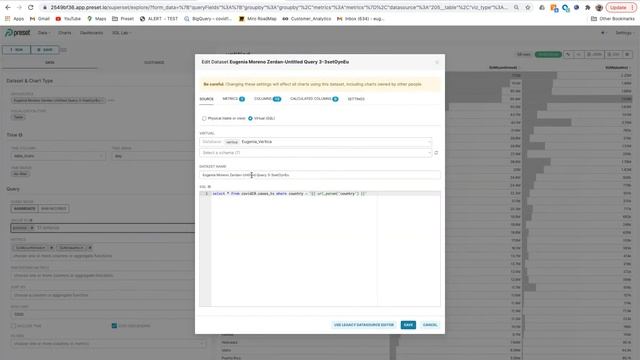Open the Customer_Analytics bookmark
Screen dimensions: 640x360
click(307, 19)
